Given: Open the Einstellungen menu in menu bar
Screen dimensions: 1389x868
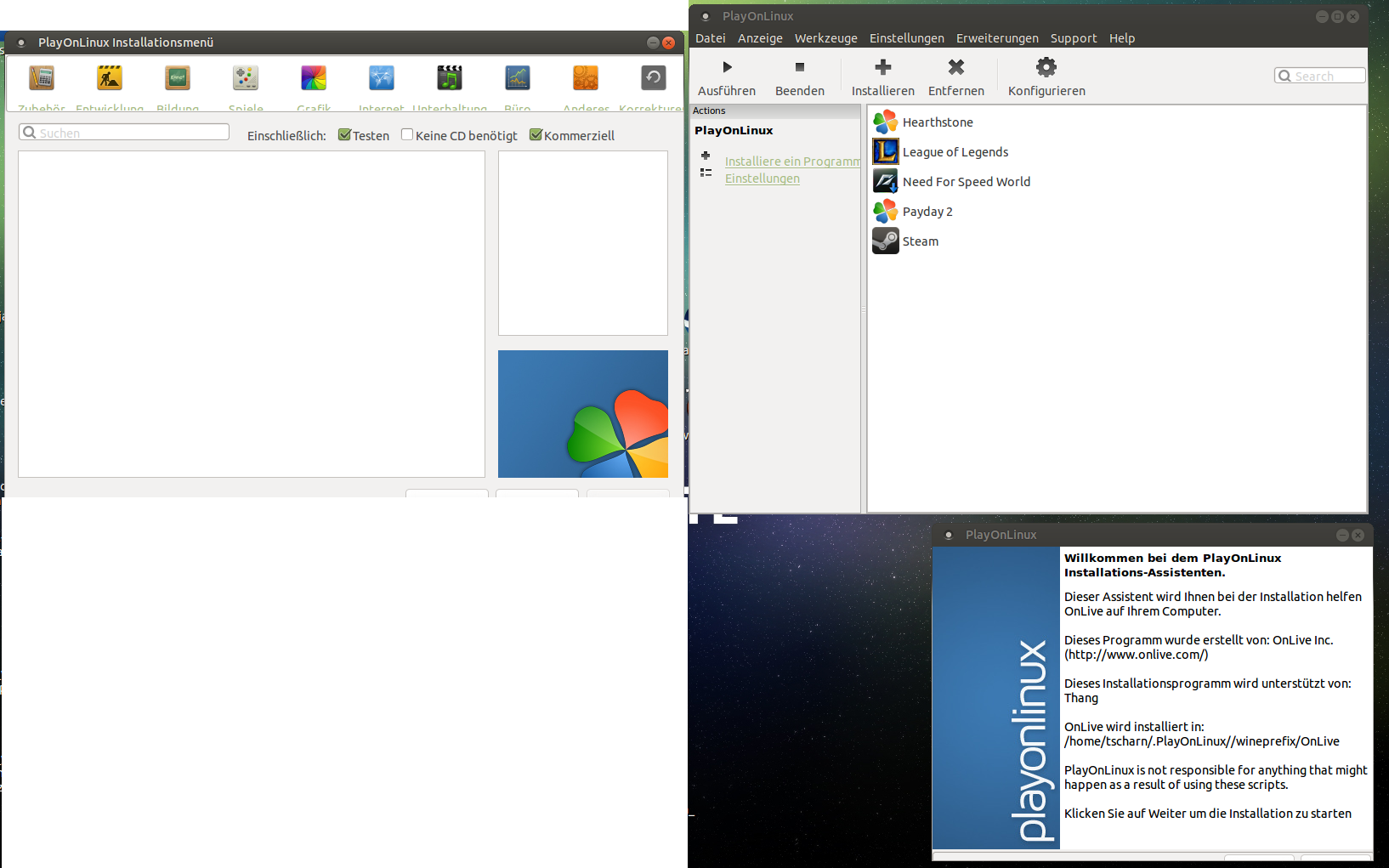Looking at the screenshot, I should (x=906, y=38).
